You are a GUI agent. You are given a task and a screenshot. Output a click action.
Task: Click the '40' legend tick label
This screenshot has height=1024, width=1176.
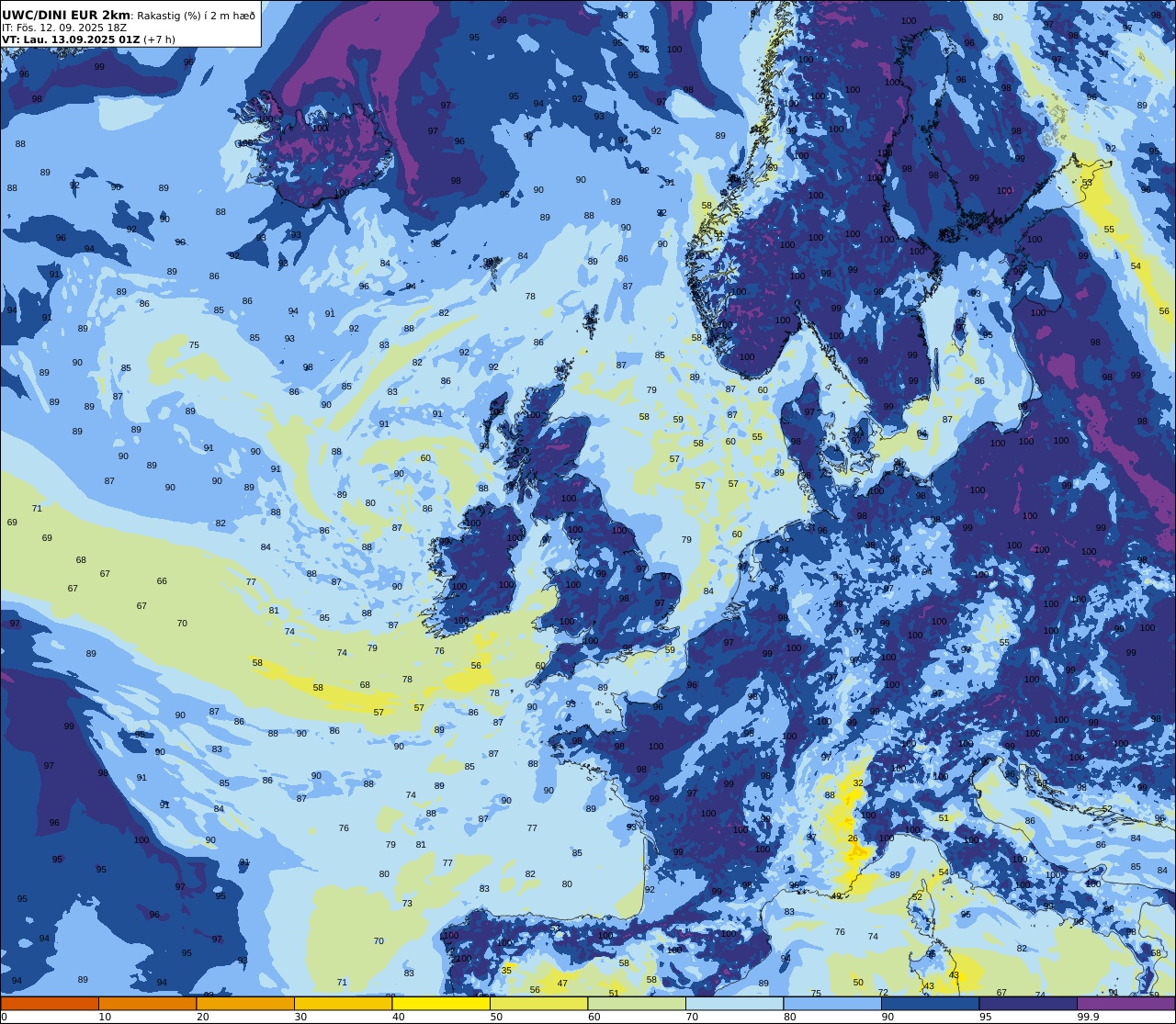pos(399,1017)
